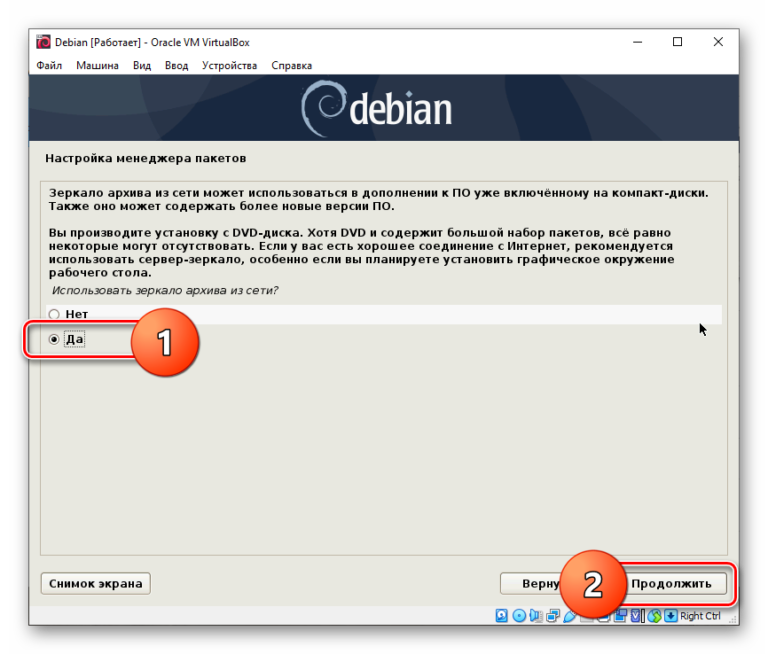Select the "Да" radio option
Image resolution: width=768 pixels, height=654 pixels.
tap(55, 339)
